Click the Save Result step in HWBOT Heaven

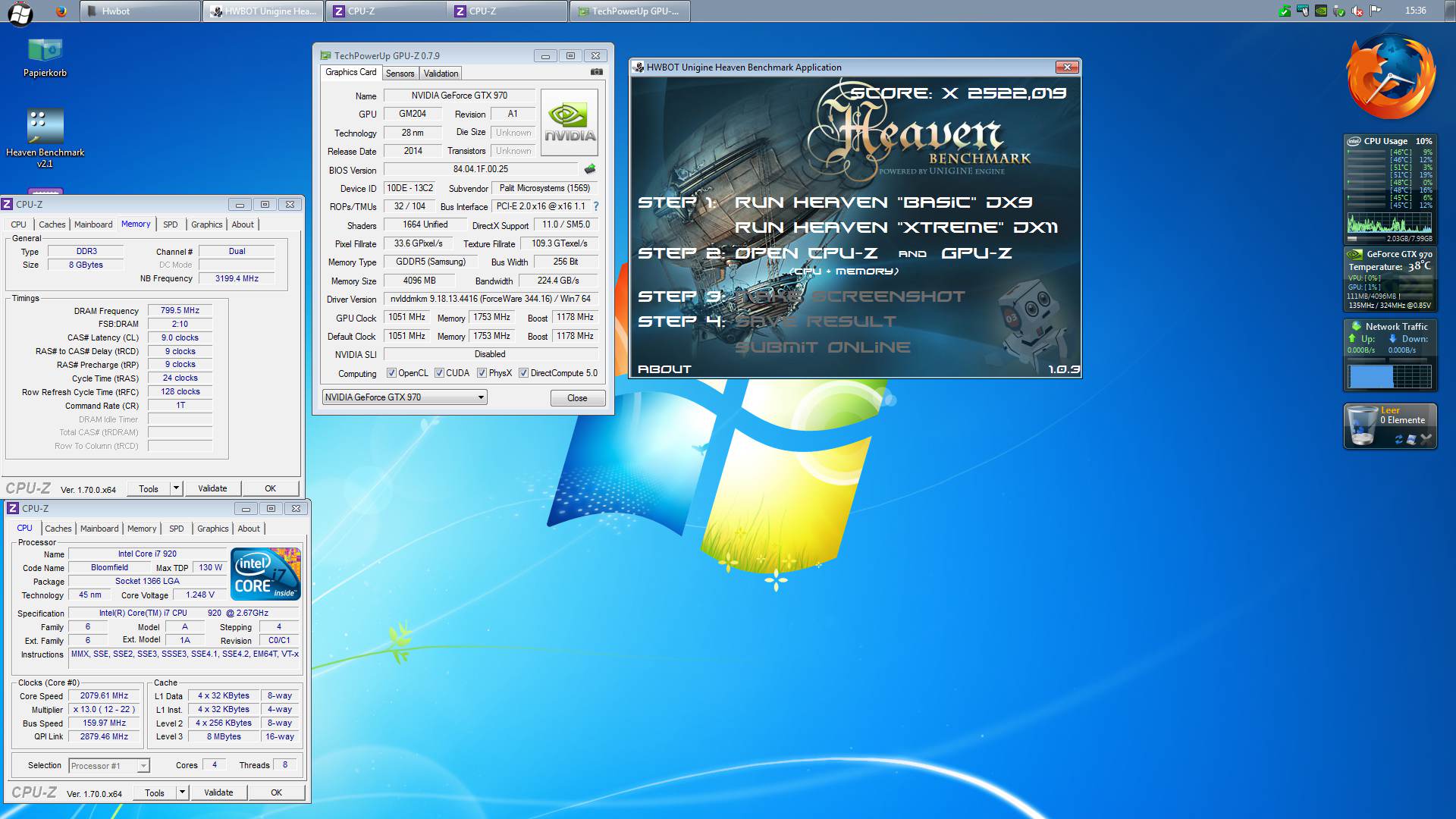815,322
